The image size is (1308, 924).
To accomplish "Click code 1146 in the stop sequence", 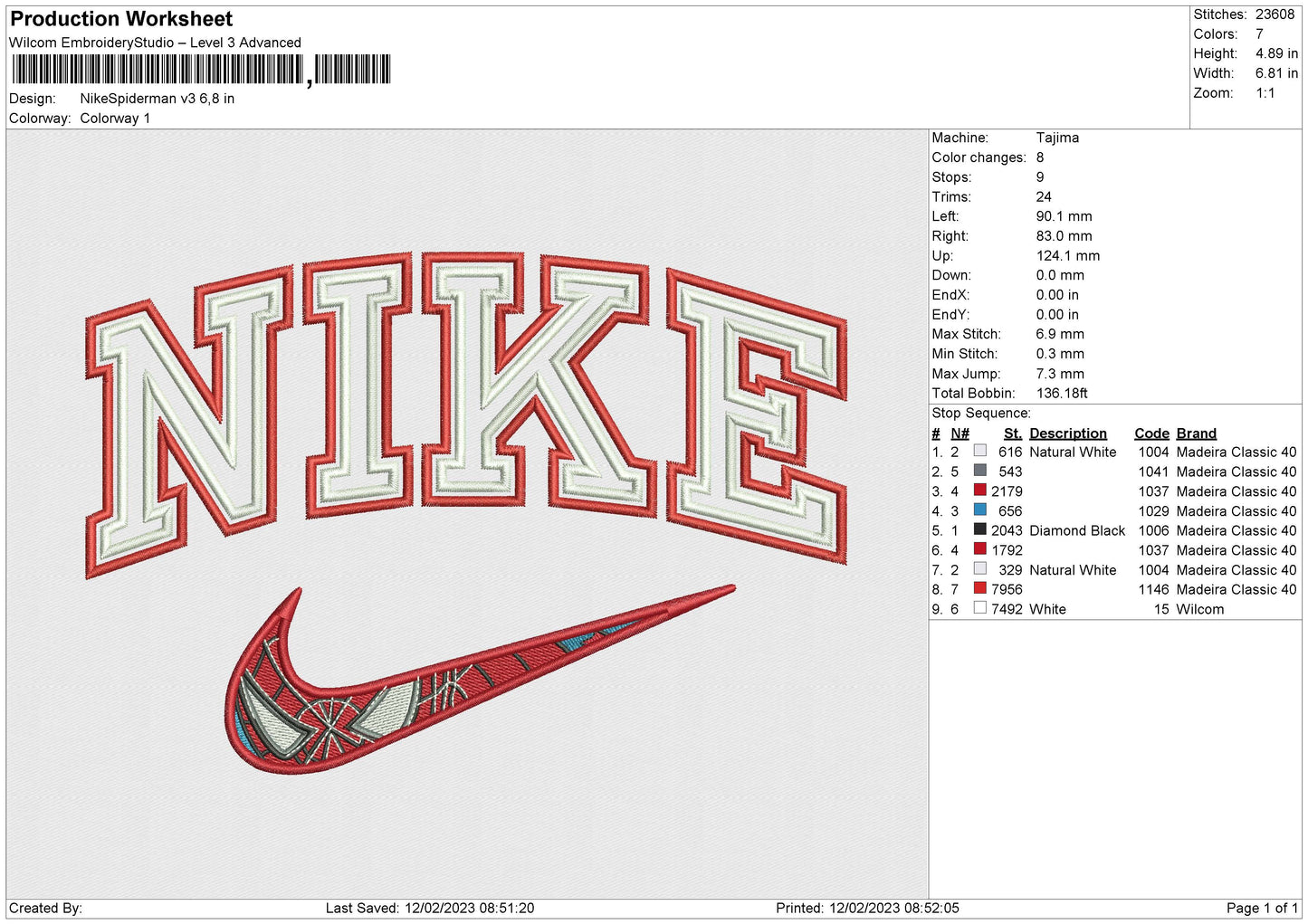I will tap(1153, 589).
